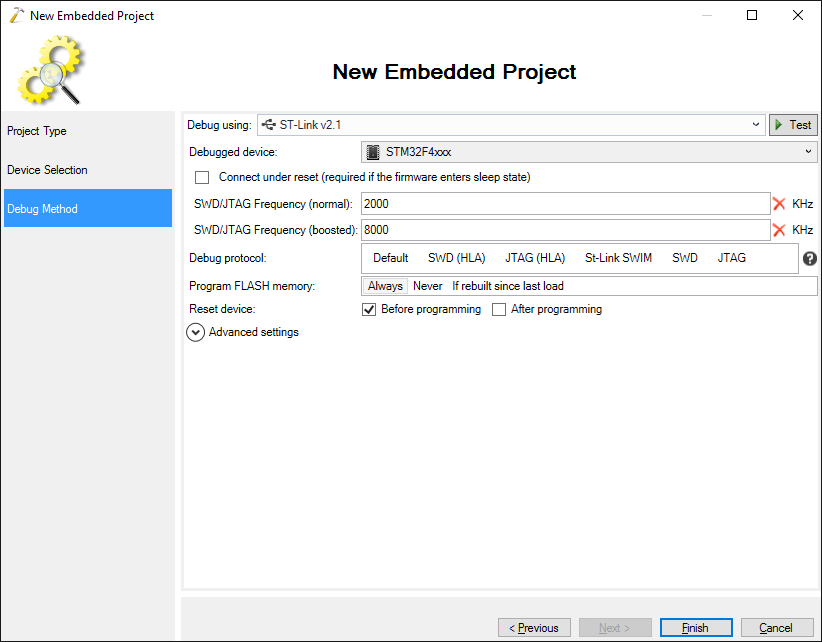Maximize the New Embedded Project window
822x642 pixels.
[752, 15]
